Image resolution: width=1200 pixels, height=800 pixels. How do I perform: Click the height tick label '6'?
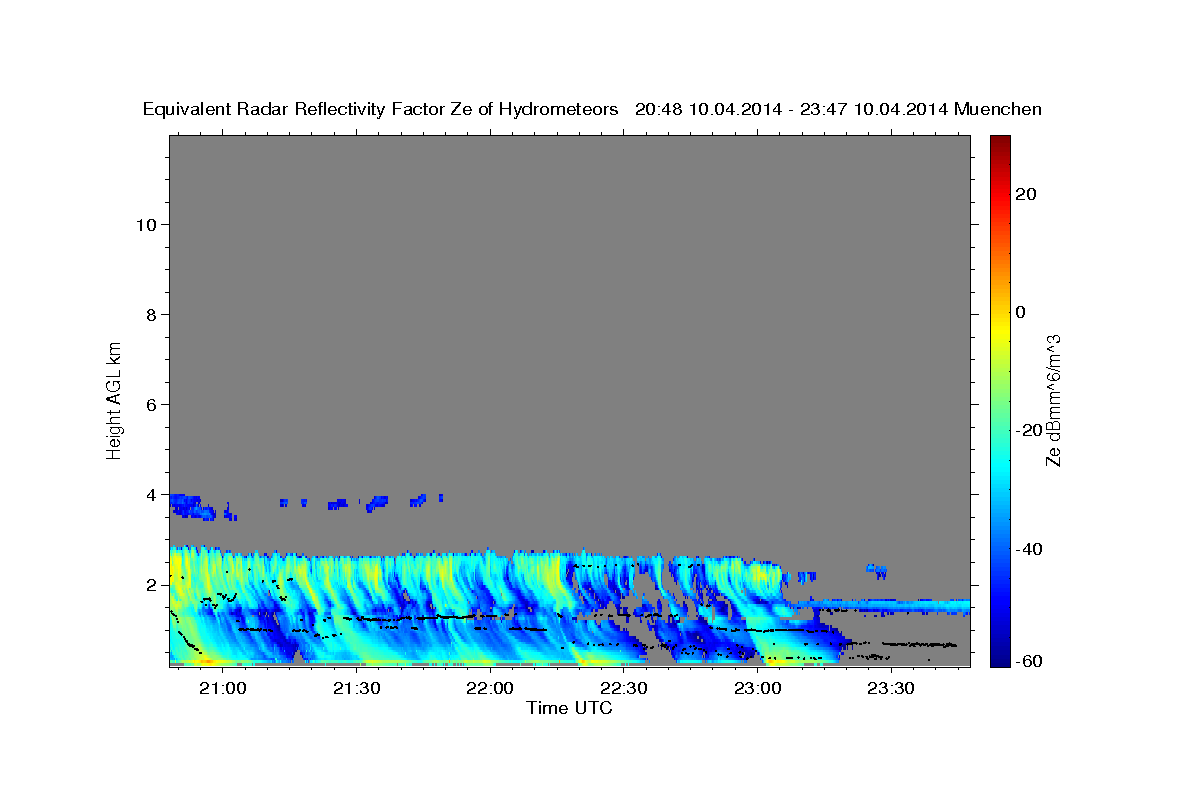click(x=152, y=404)
